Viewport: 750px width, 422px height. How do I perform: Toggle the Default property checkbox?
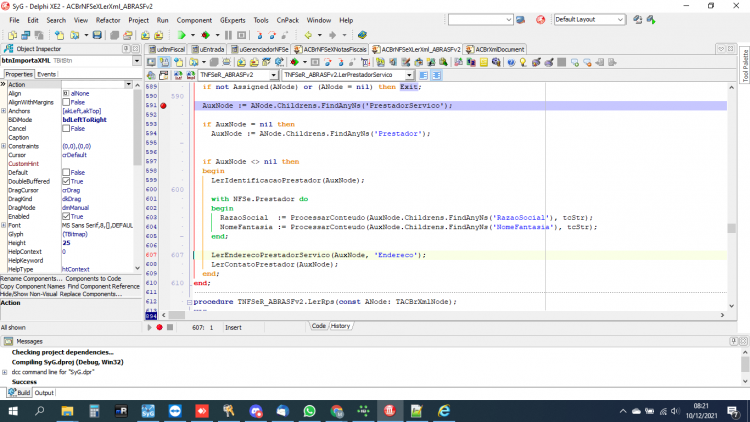click(66, 172)
